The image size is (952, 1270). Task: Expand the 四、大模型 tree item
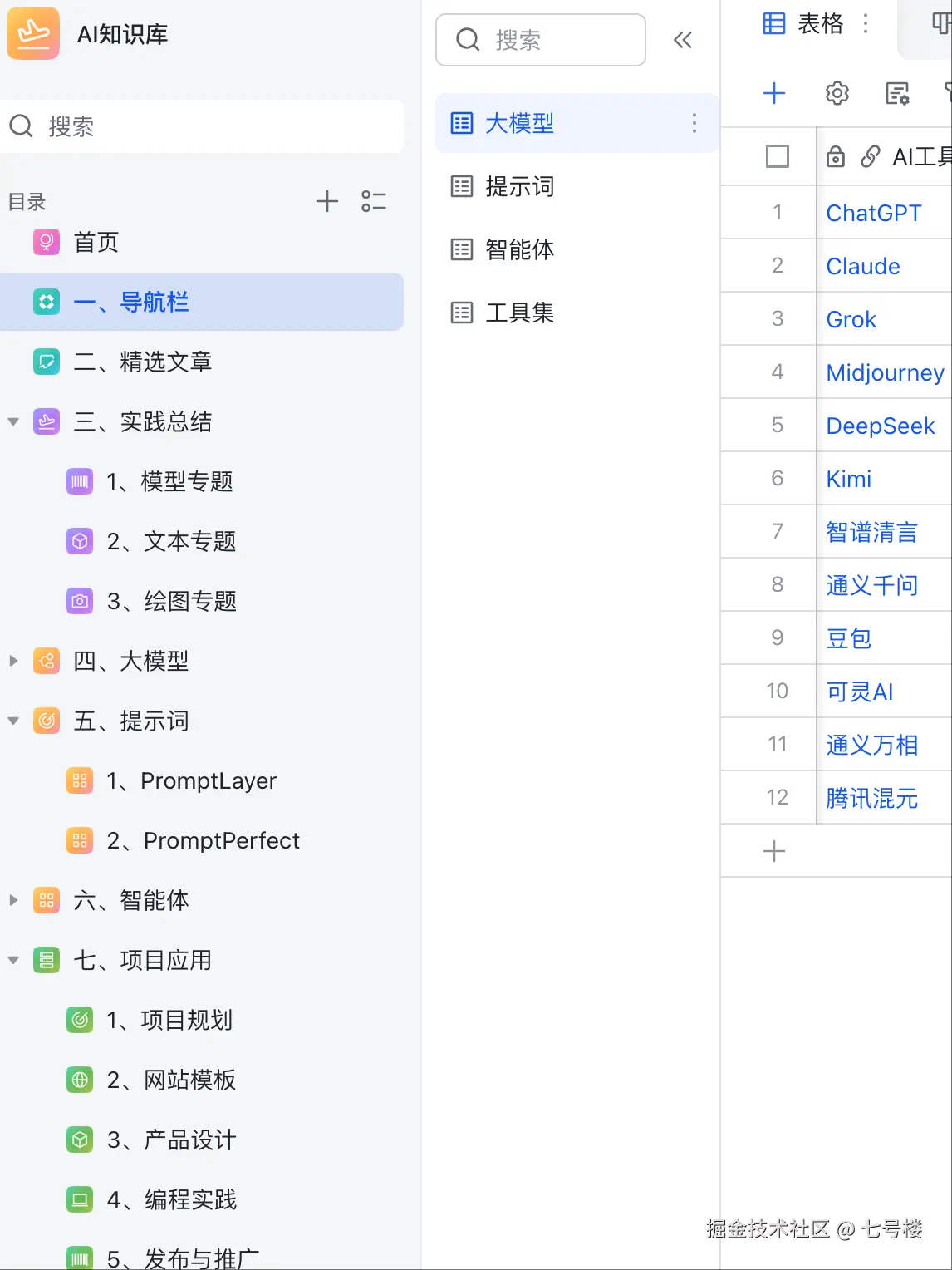pyautogui.click(x=13, y=661)
